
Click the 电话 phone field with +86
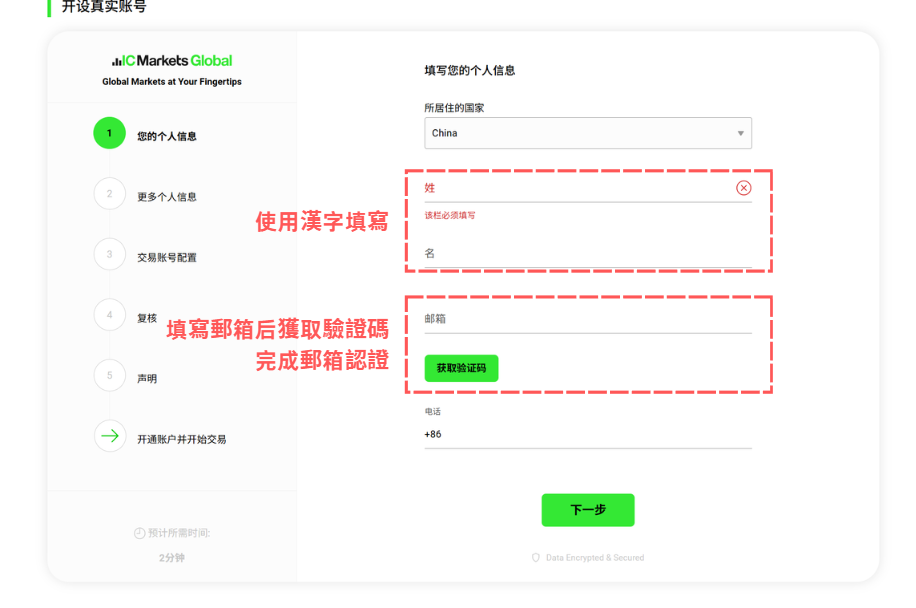pos(587,435)
